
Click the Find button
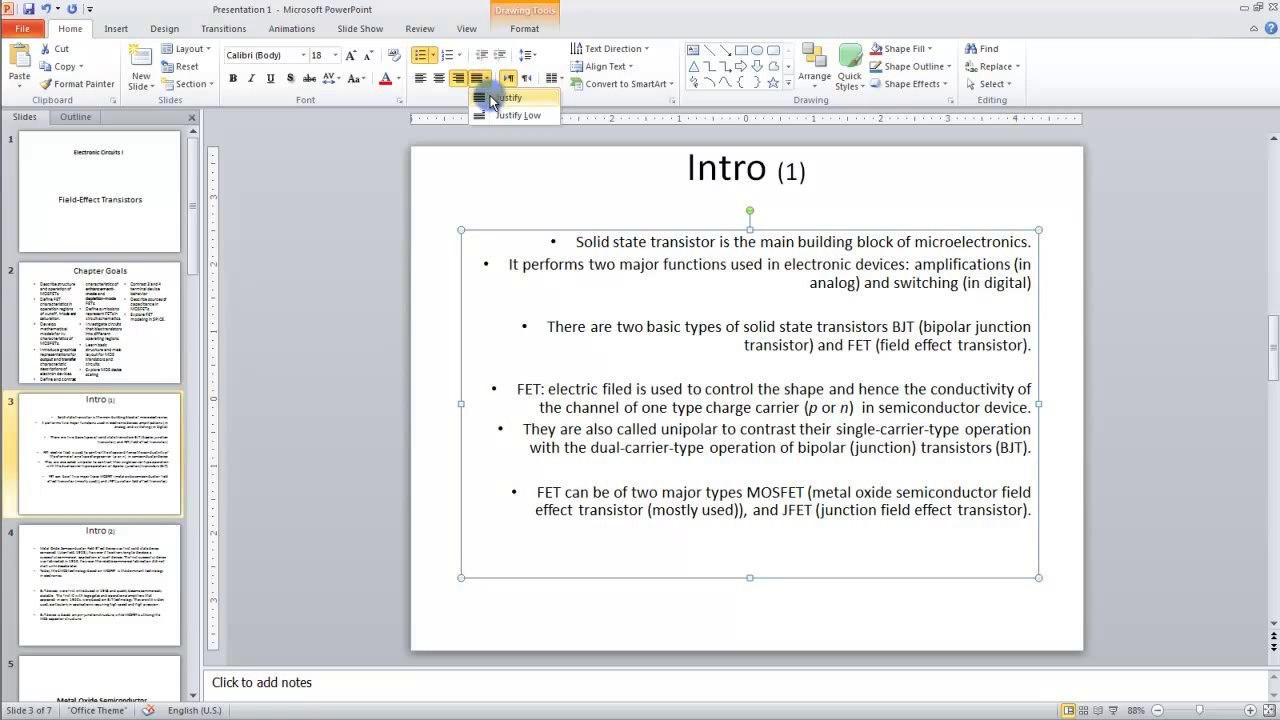982,48
